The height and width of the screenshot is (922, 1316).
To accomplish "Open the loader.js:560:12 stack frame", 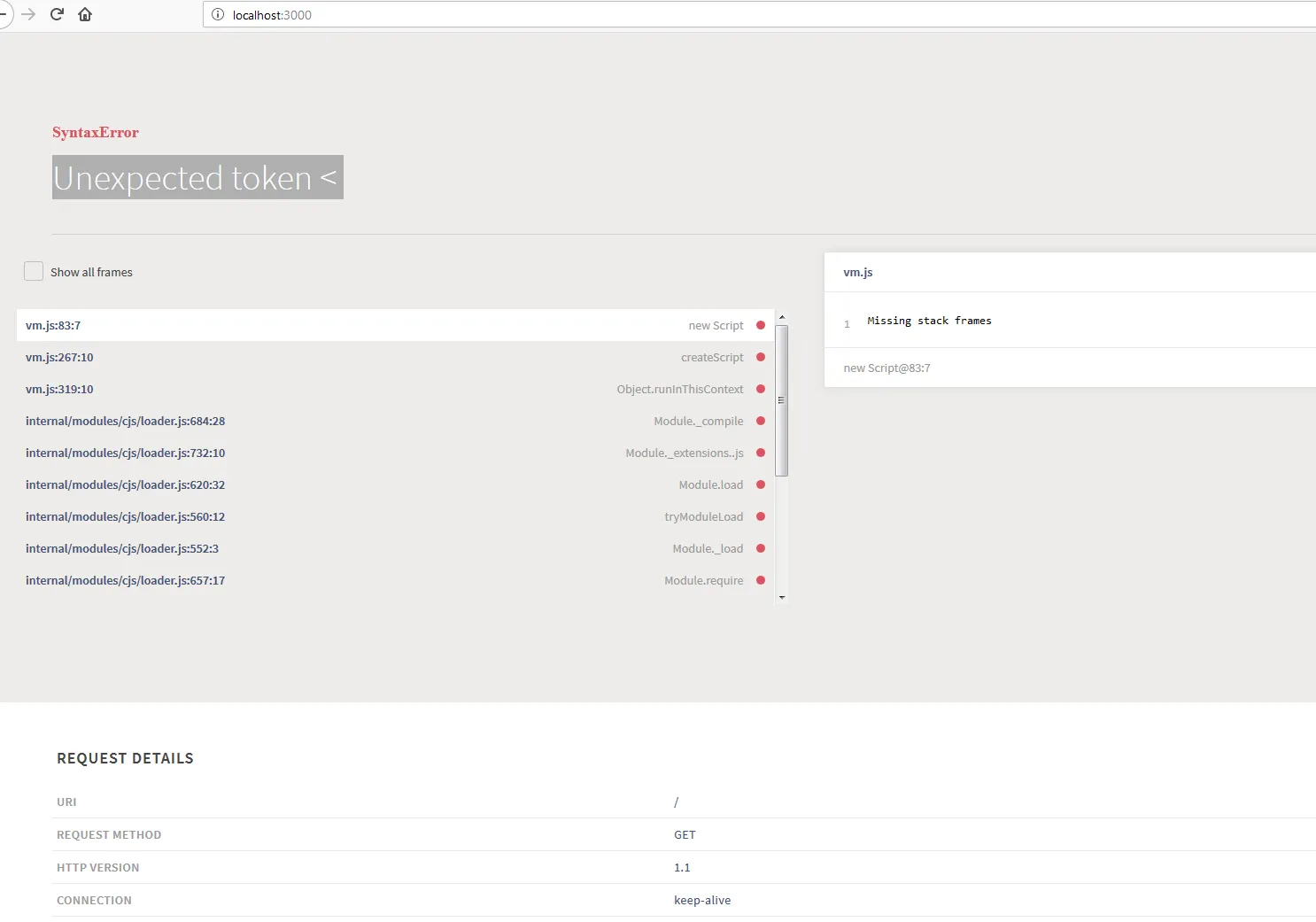I will tap(395, 516).
